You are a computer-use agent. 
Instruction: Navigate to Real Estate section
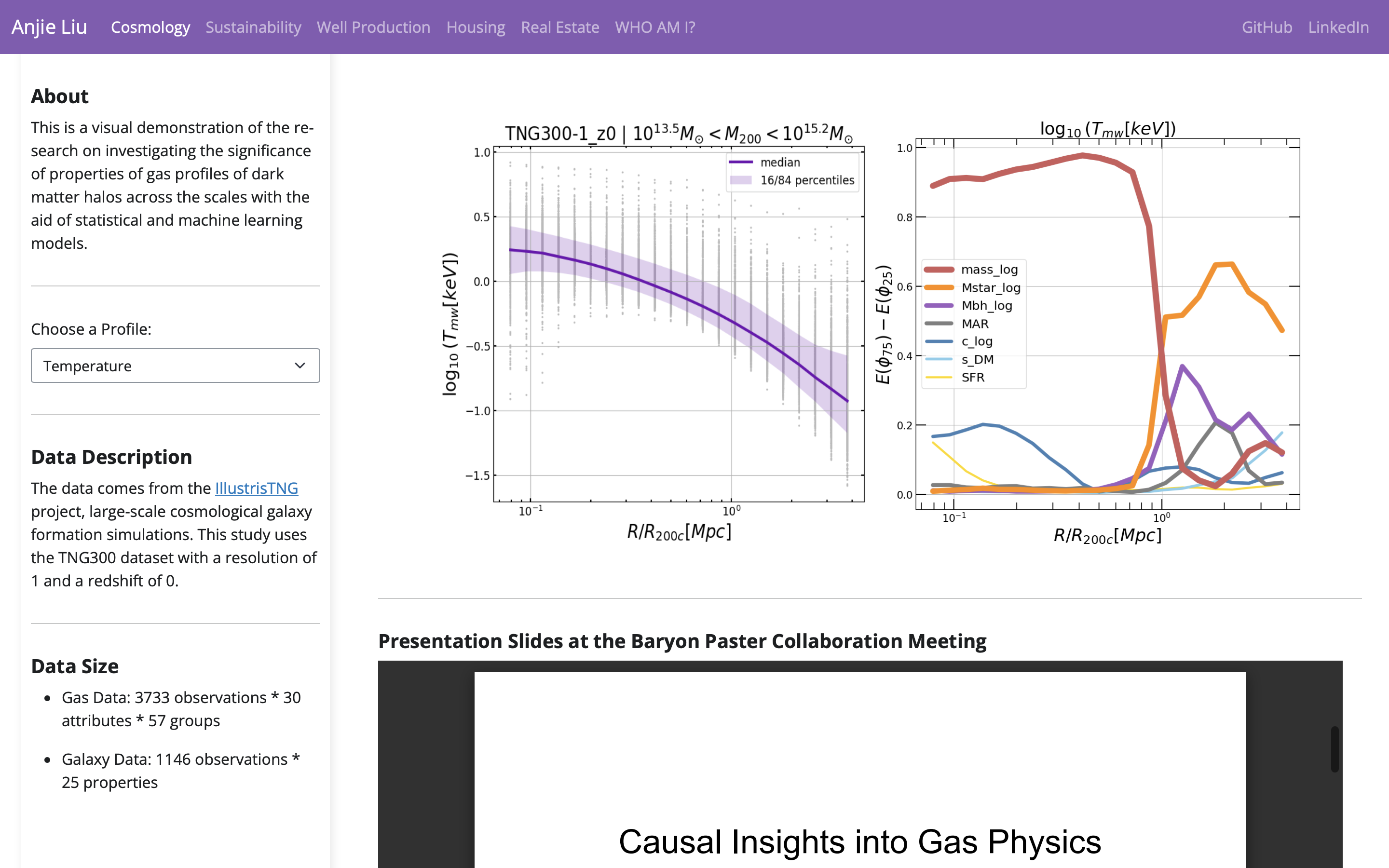[560, 27]
